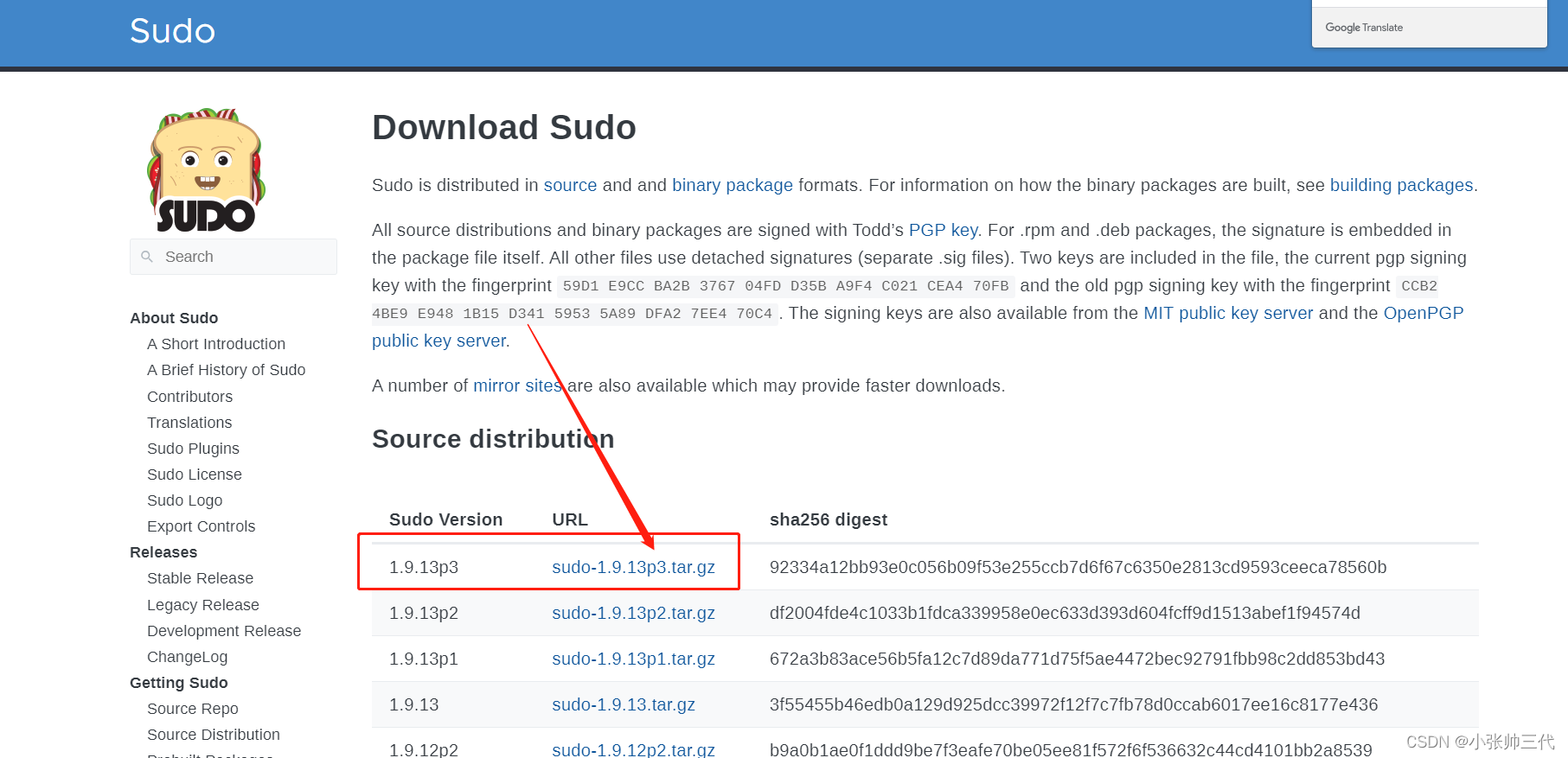Go to Translations page

189,423
